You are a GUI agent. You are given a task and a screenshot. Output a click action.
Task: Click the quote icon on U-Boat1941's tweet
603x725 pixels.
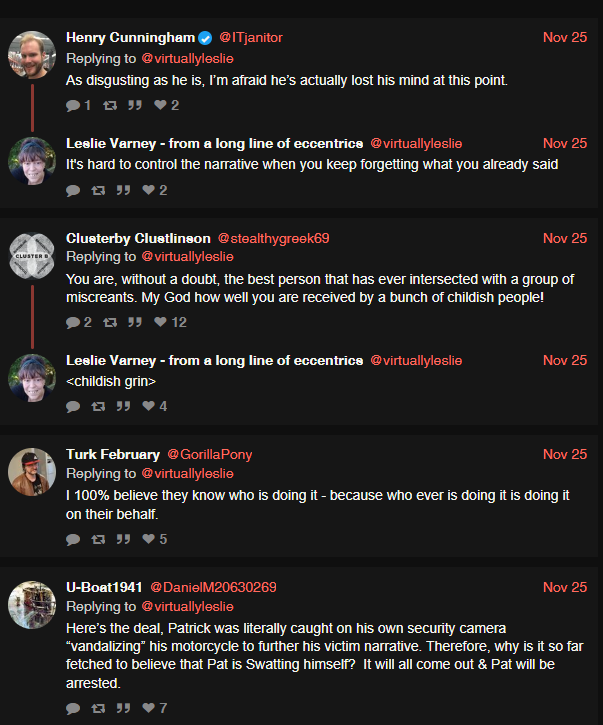(x=123, y=708)
